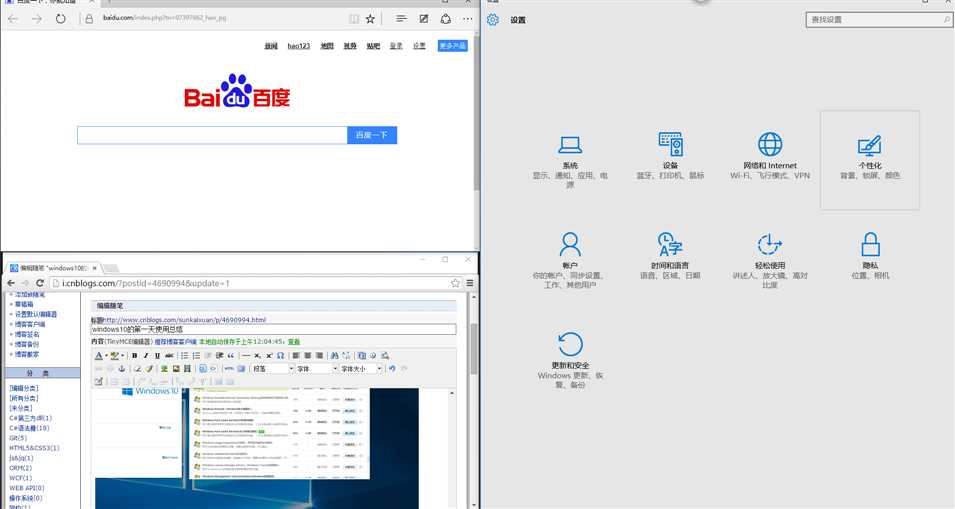Image resolution: width=955 pixels, height=509 pixels.
Task: Insert special character omega symbol
Action: pos(280,356)
